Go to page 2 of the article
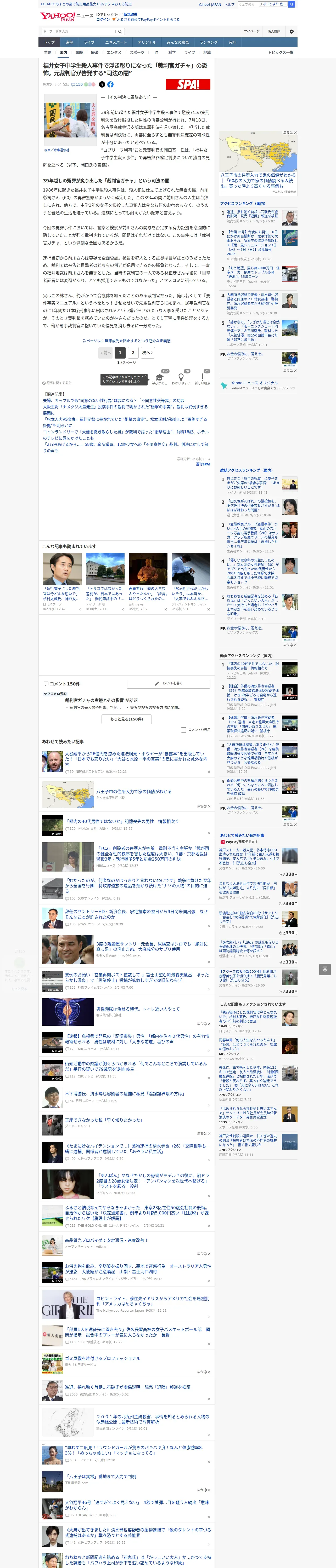 pos(133,353)
